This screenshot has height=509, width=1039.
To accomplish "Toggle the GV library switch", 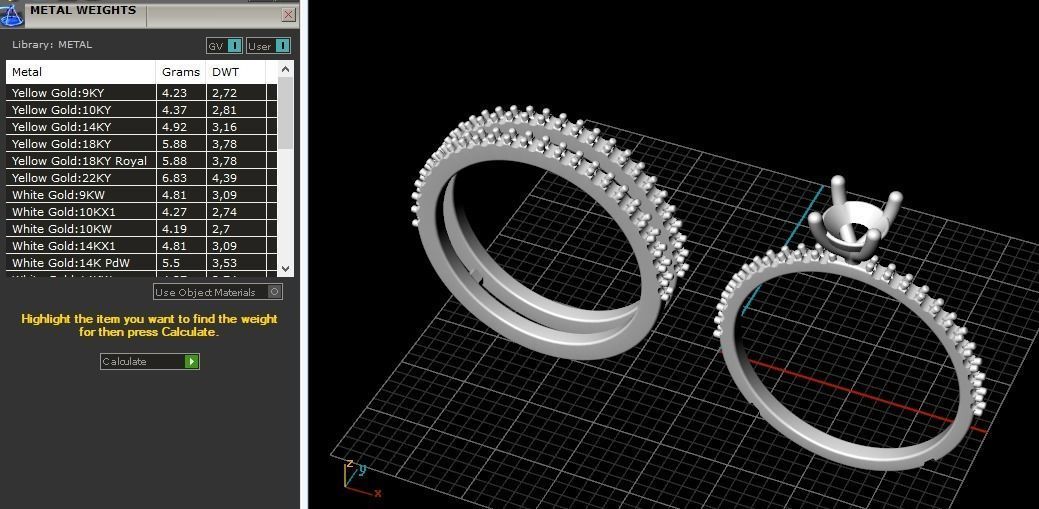I will pyautogui.click(x=224, y=46).
